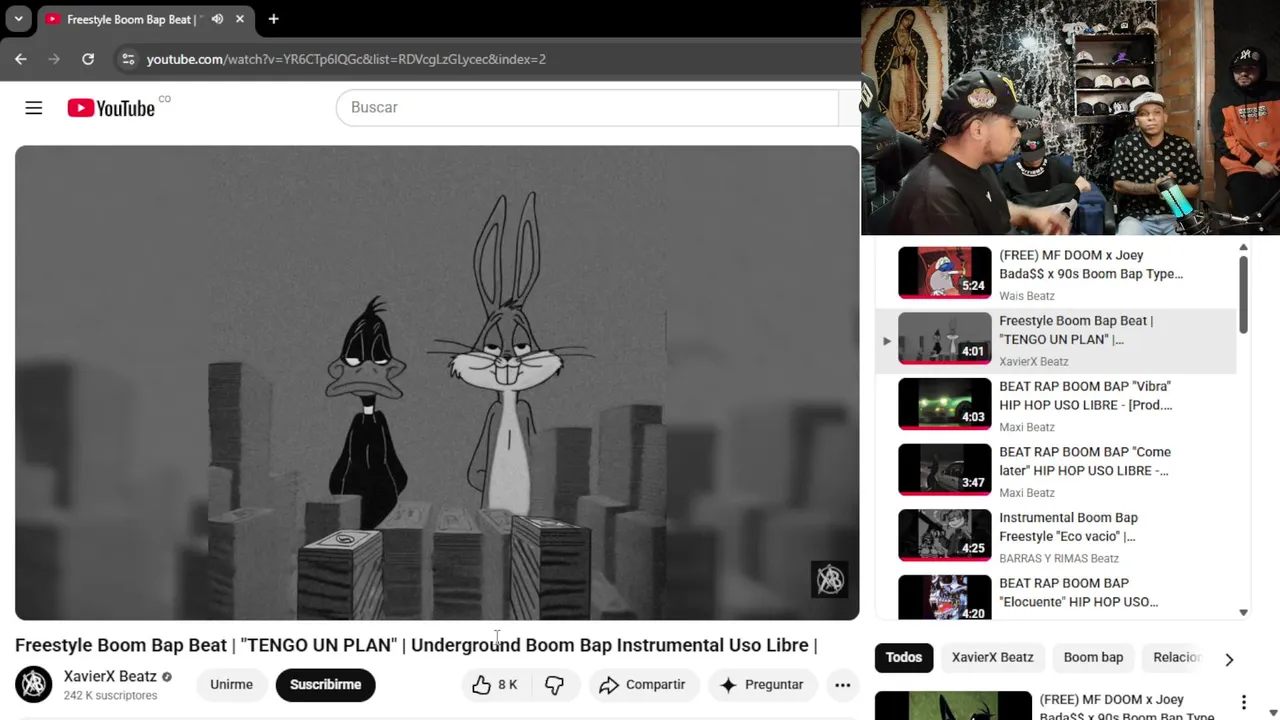Screen dimensions: 1280x720
Task: Show more filter chips with right chevron
Action: click(x=1229, y=659)
